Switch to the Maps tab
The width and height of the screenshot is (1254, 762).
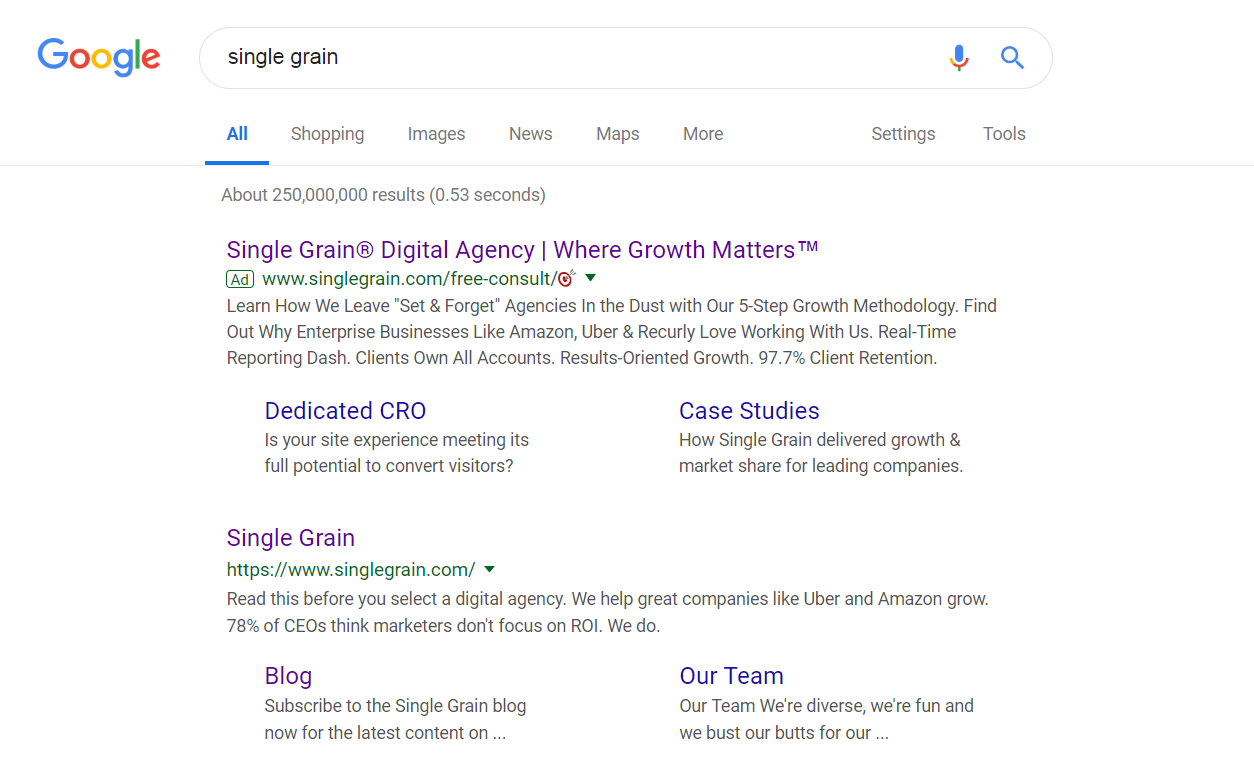[617, 134]
